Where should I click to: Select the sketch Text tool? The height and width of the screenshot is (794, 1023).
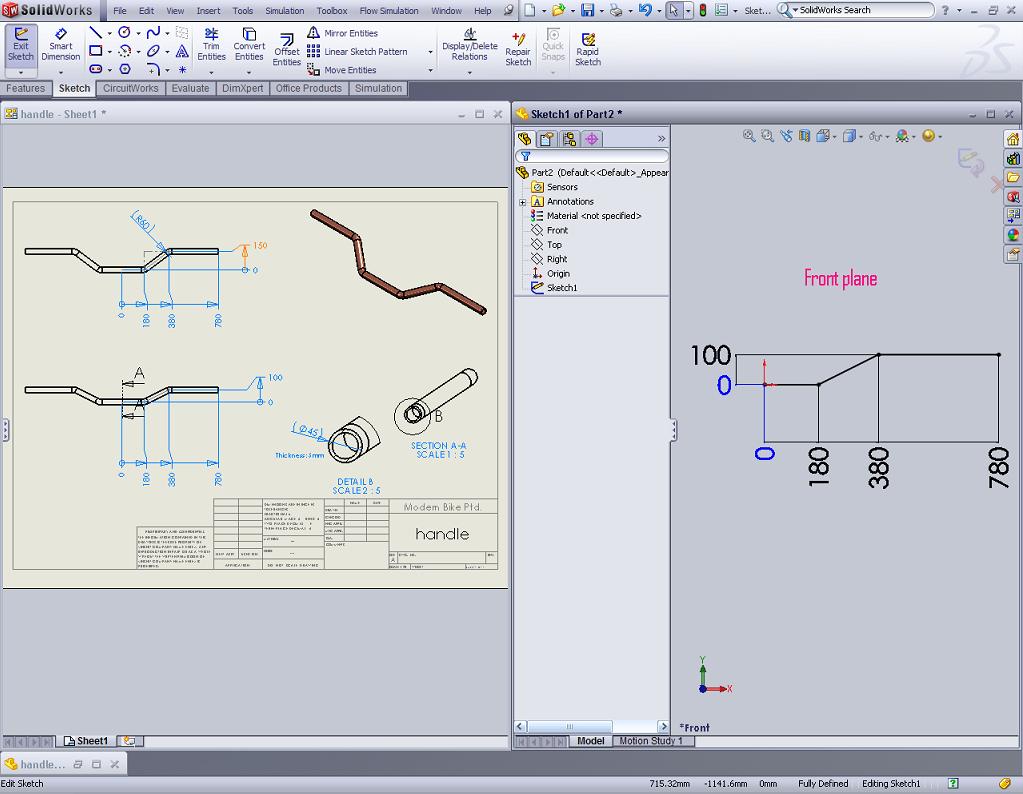182,51
